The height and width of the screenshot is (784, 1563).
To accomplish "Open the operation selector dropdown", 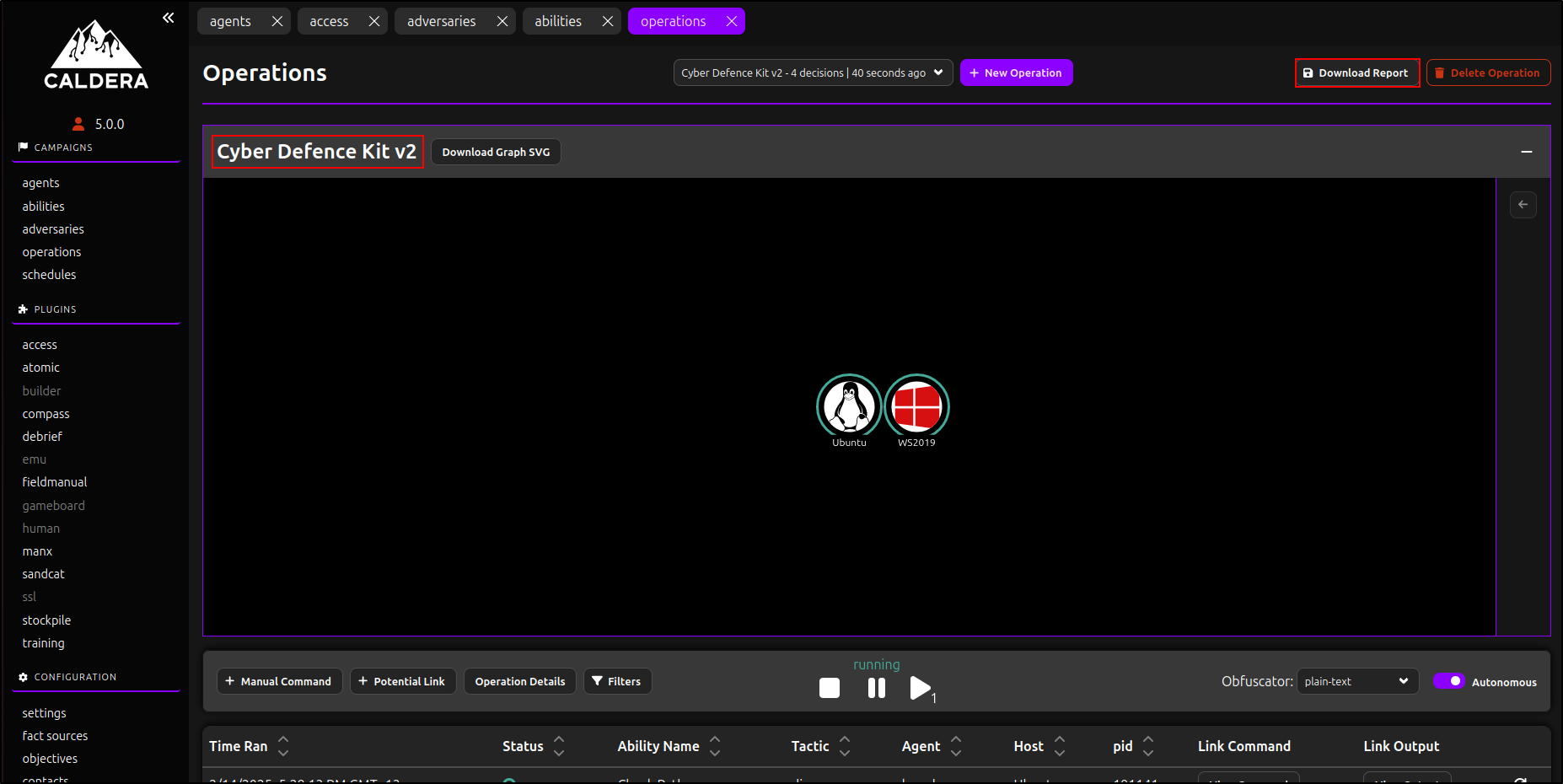I will [813, 72].
